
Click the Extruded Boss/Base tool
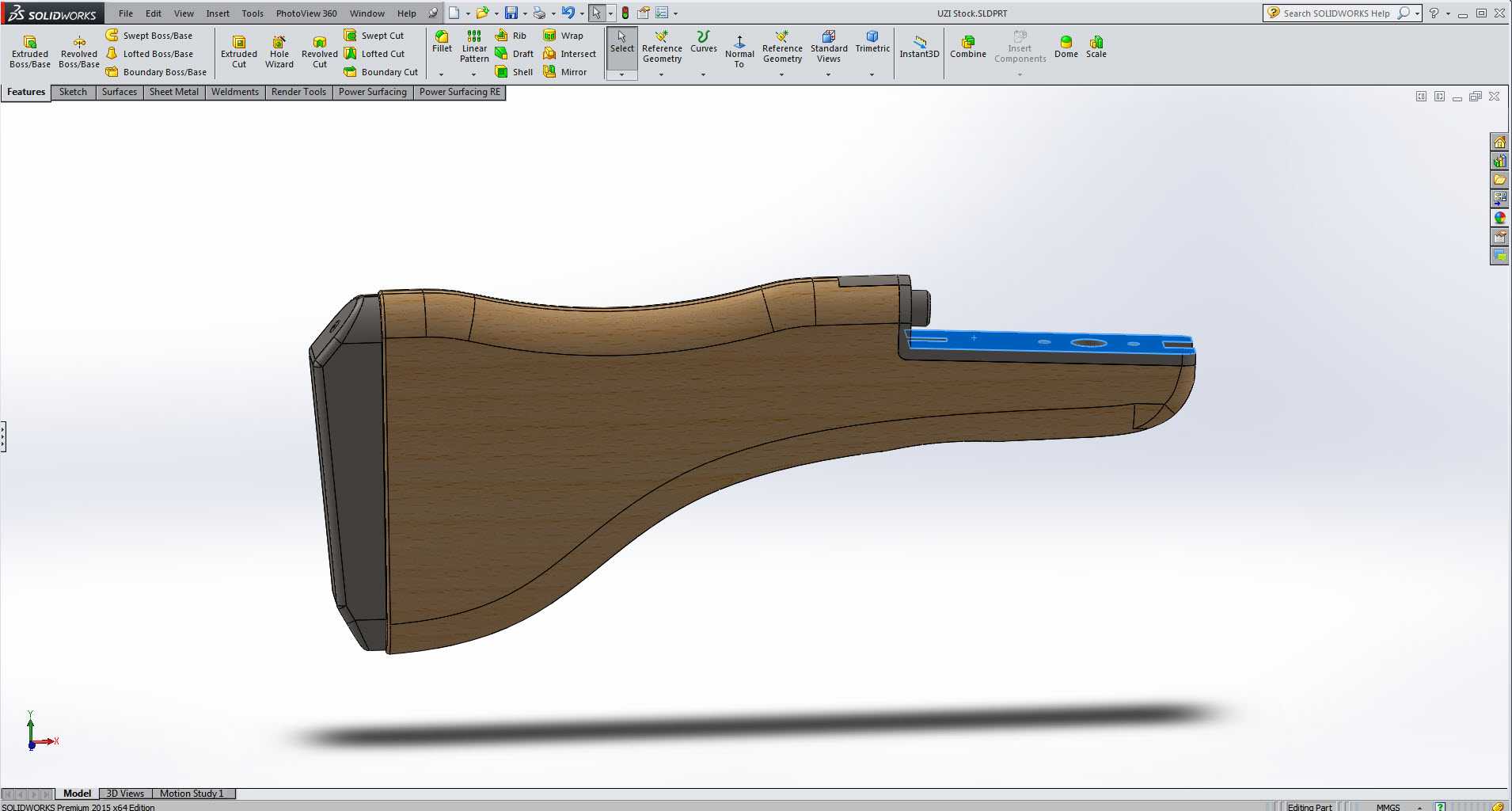pos(30,51)
